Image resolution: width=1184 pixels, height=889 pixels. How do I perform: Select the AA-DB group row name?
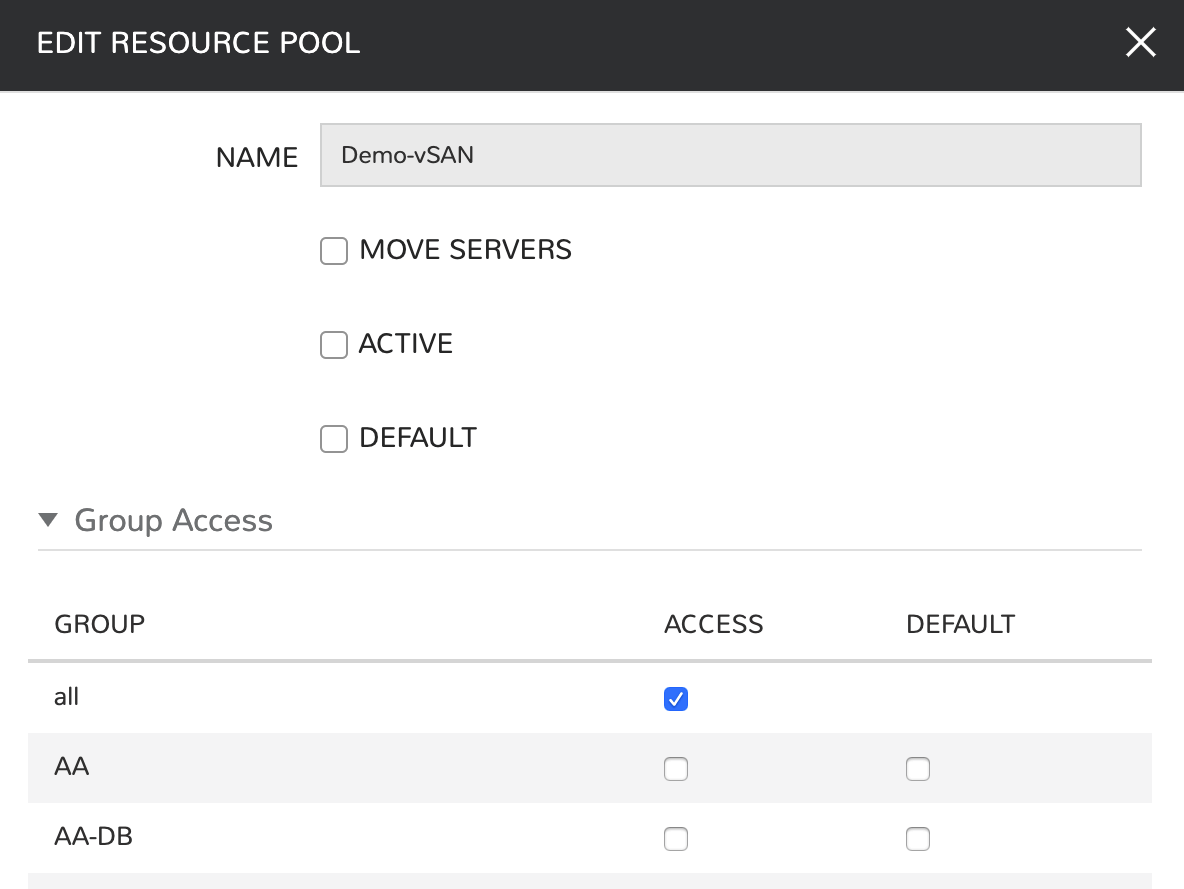(93, 836)
